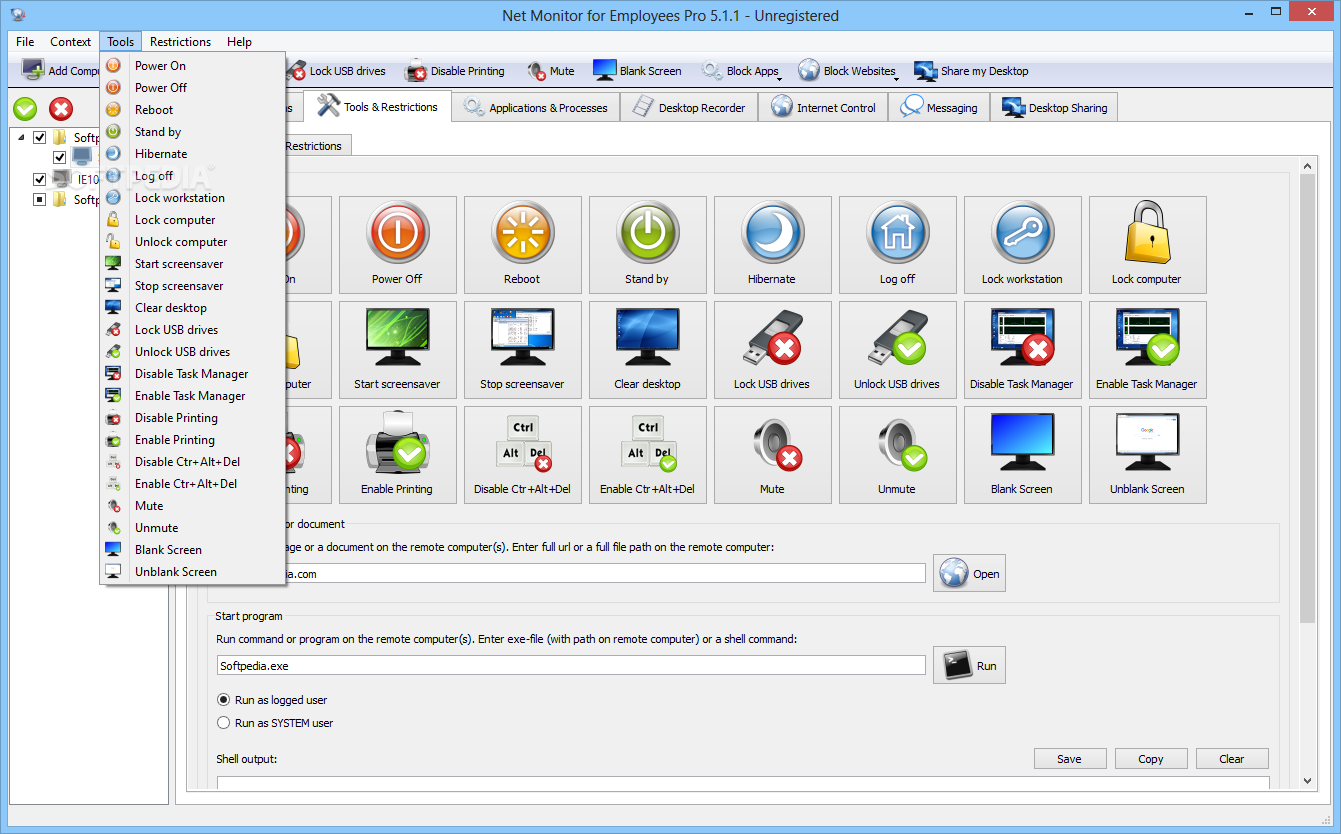Open the Block Websites dropdown
Image resolution: width=1341 pixels, height=834 pixels.
[x=847, y=71]
